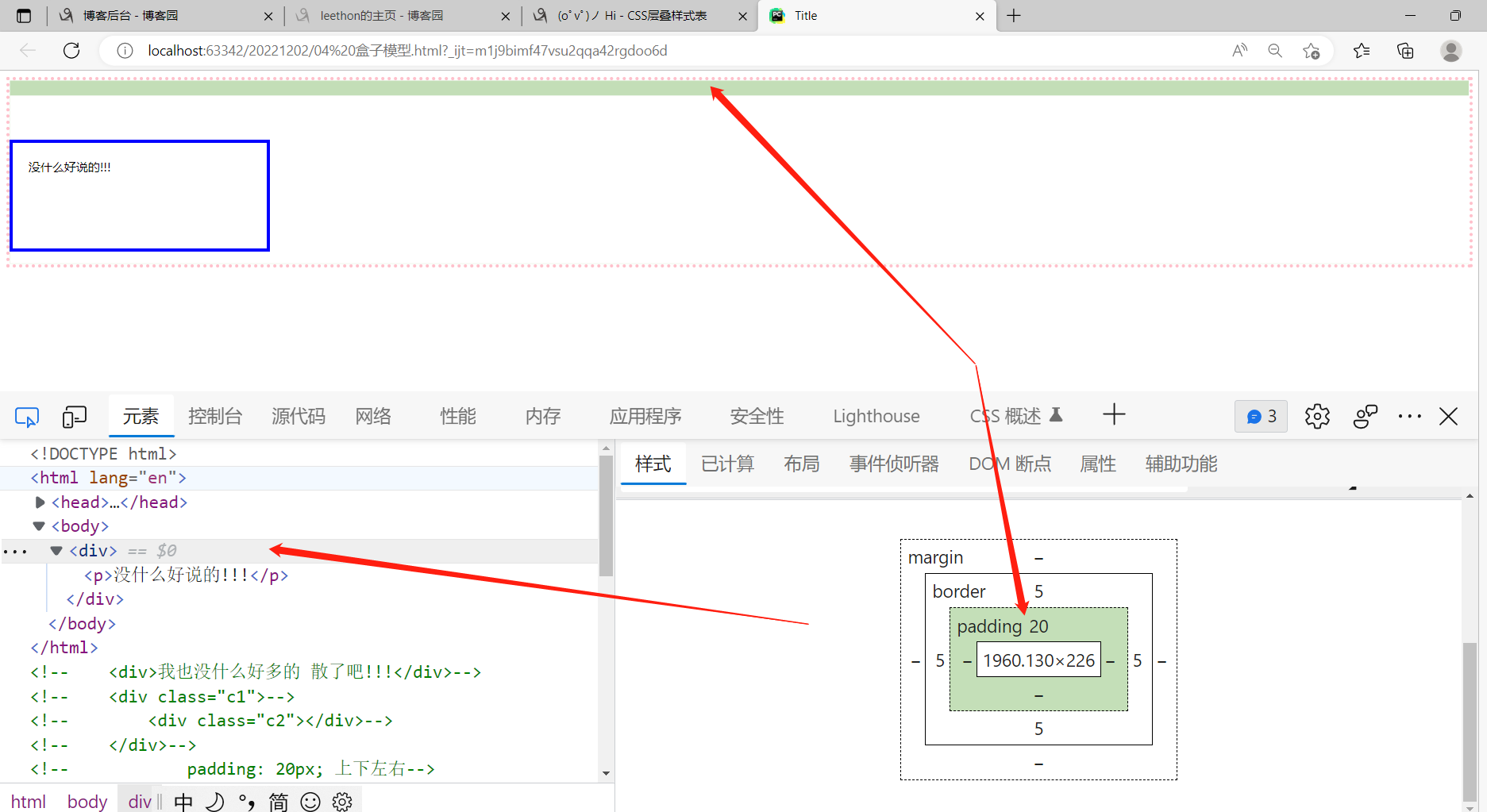Open the Favorites list icon
The image size is (1487, 812).
(1362, 51)
